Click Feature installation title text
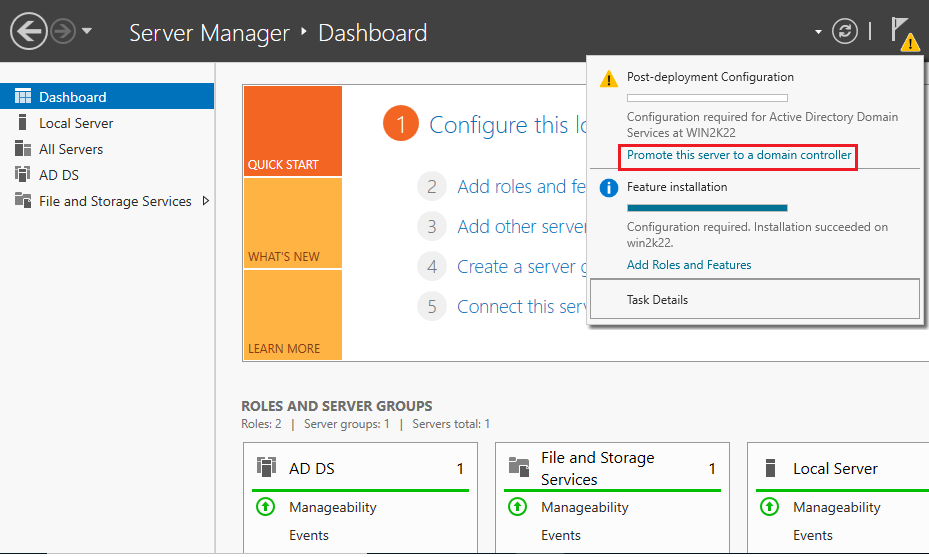Image resolution: width=929 pixels, height=557 pixels. (x=677, y=187)
